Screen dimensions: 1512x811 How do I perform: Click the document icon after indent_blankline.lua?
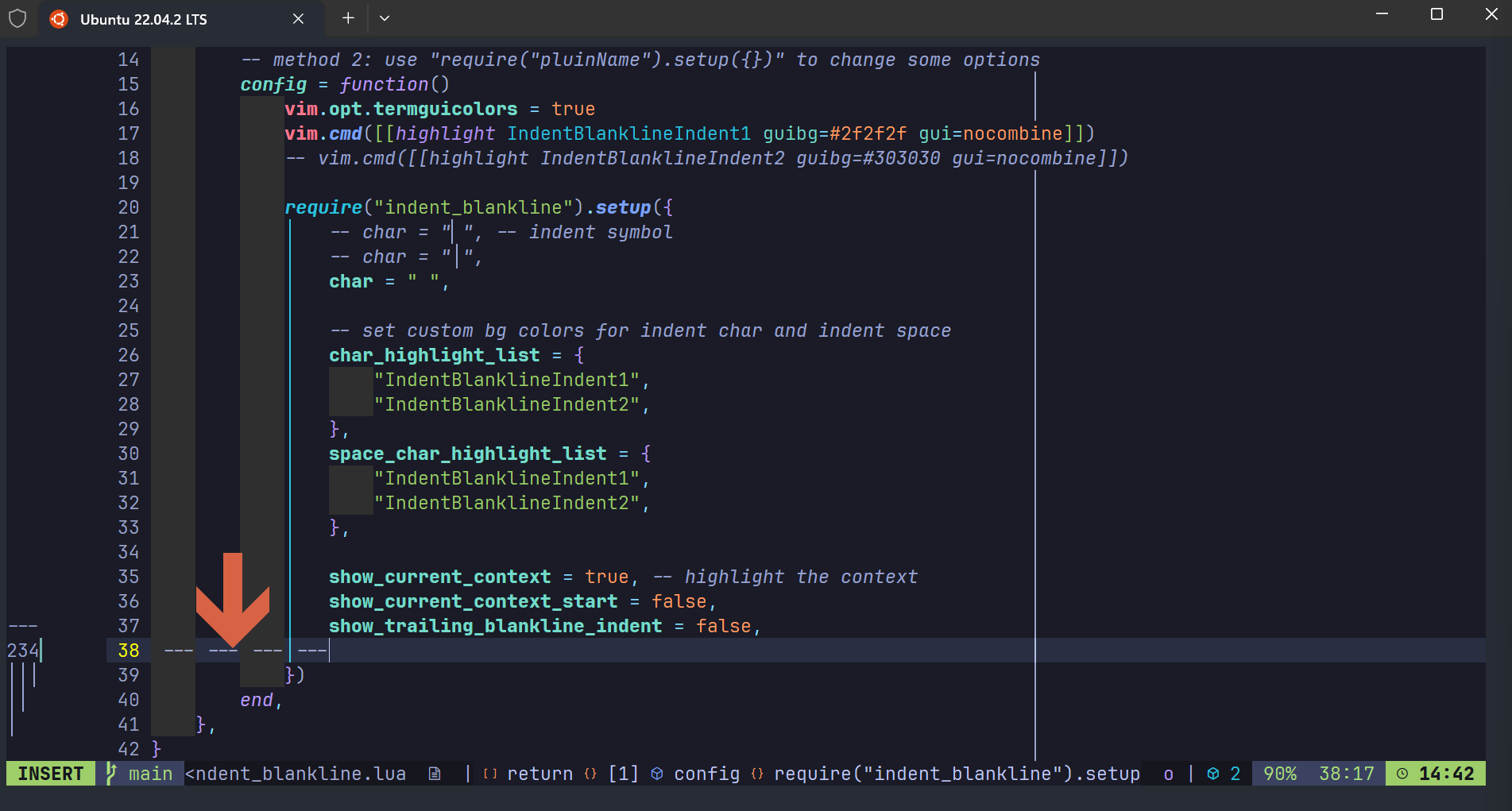(435, 773)
